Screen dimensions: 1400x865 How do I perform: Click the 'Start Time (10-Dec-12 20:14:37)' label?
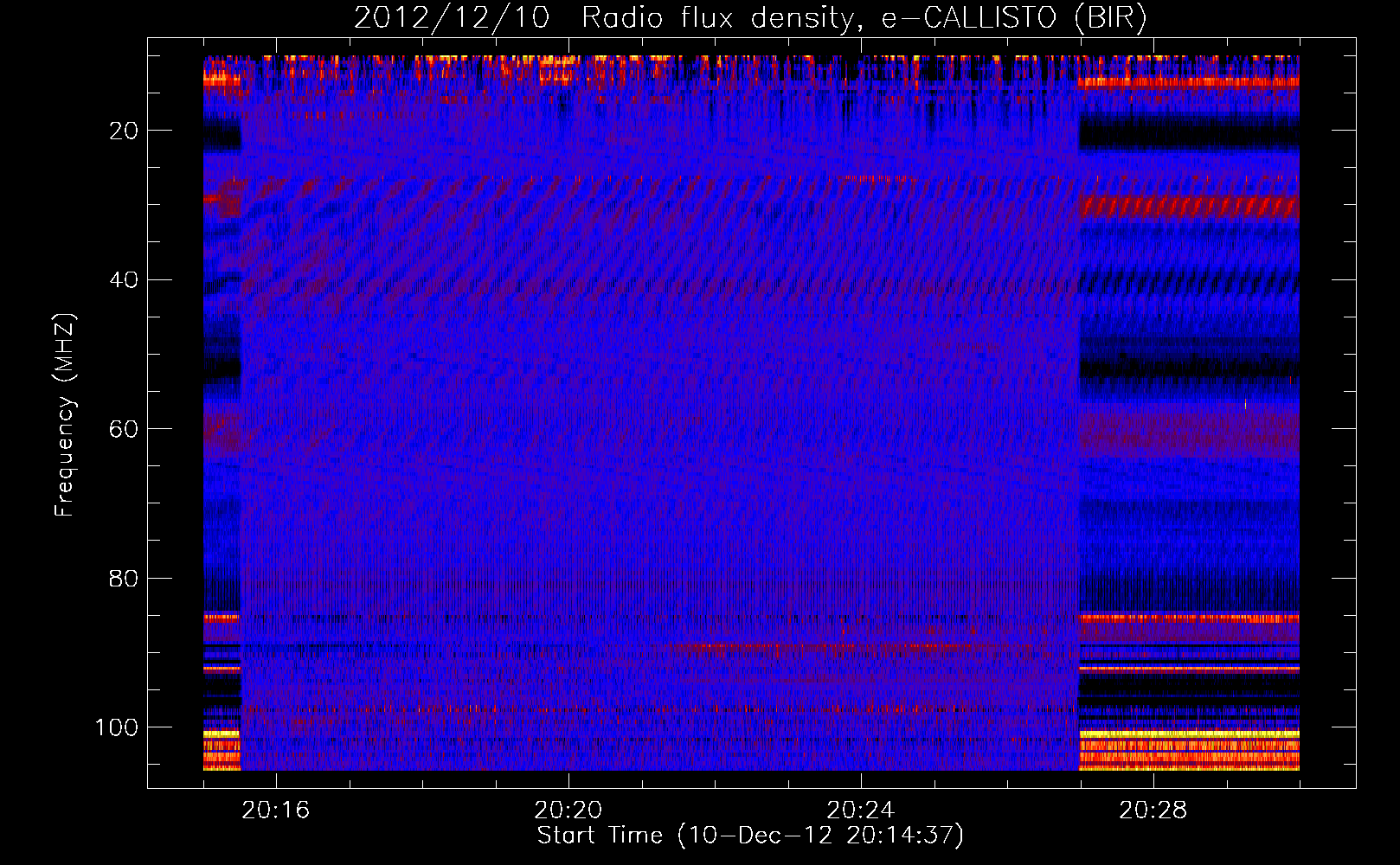click(750, 836)
